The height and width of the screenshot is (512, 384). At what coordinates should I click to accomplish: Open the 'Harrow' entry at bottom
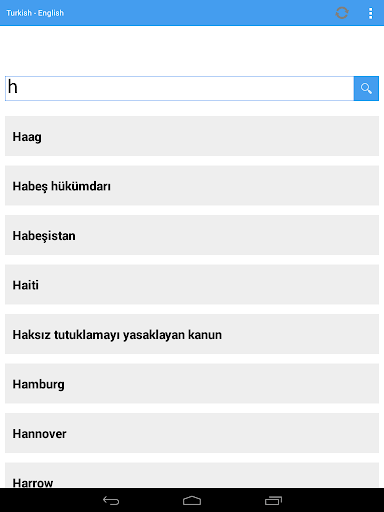[192, 475]
